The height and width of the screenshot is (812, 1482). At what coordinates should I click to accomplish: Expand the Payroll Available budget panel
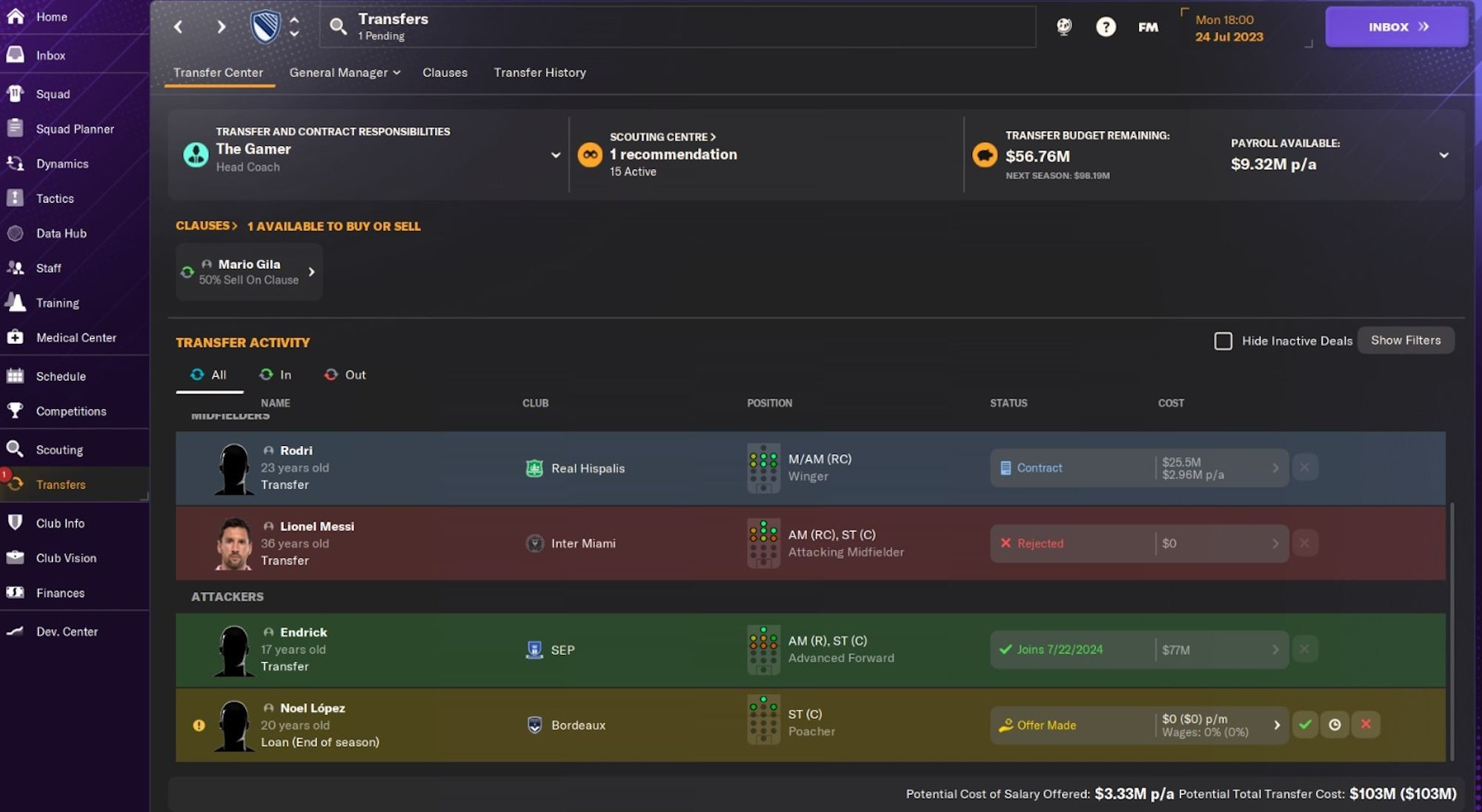pos(1443,155)
